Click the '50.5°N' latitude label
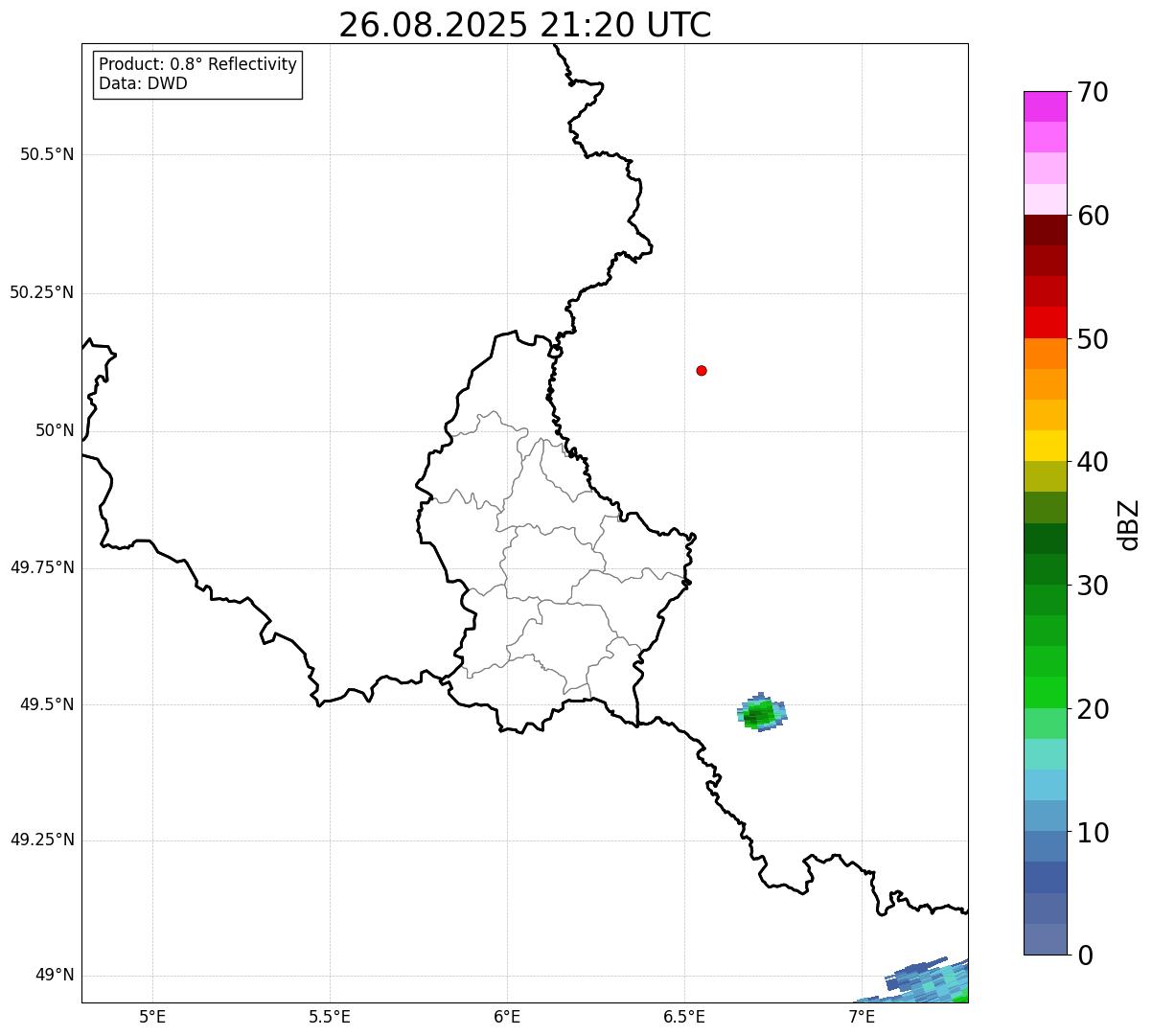Image resolution: width=1152 pixels, height=1036 pixels. pos(47,154)
